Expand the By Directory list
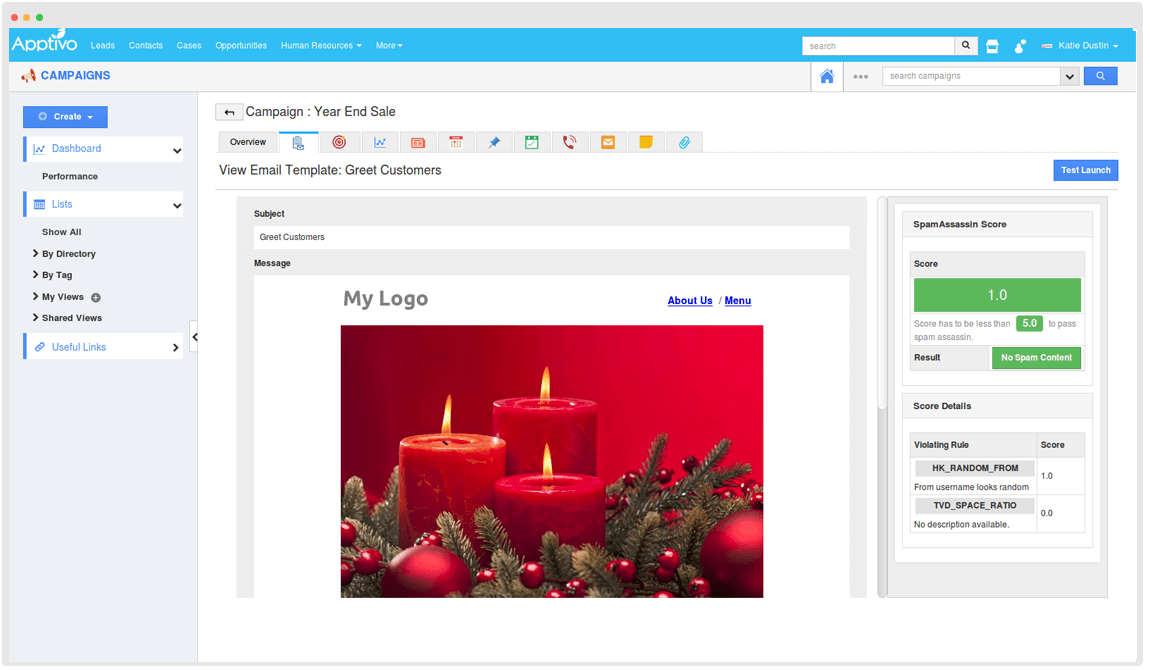 pos(36,254)
